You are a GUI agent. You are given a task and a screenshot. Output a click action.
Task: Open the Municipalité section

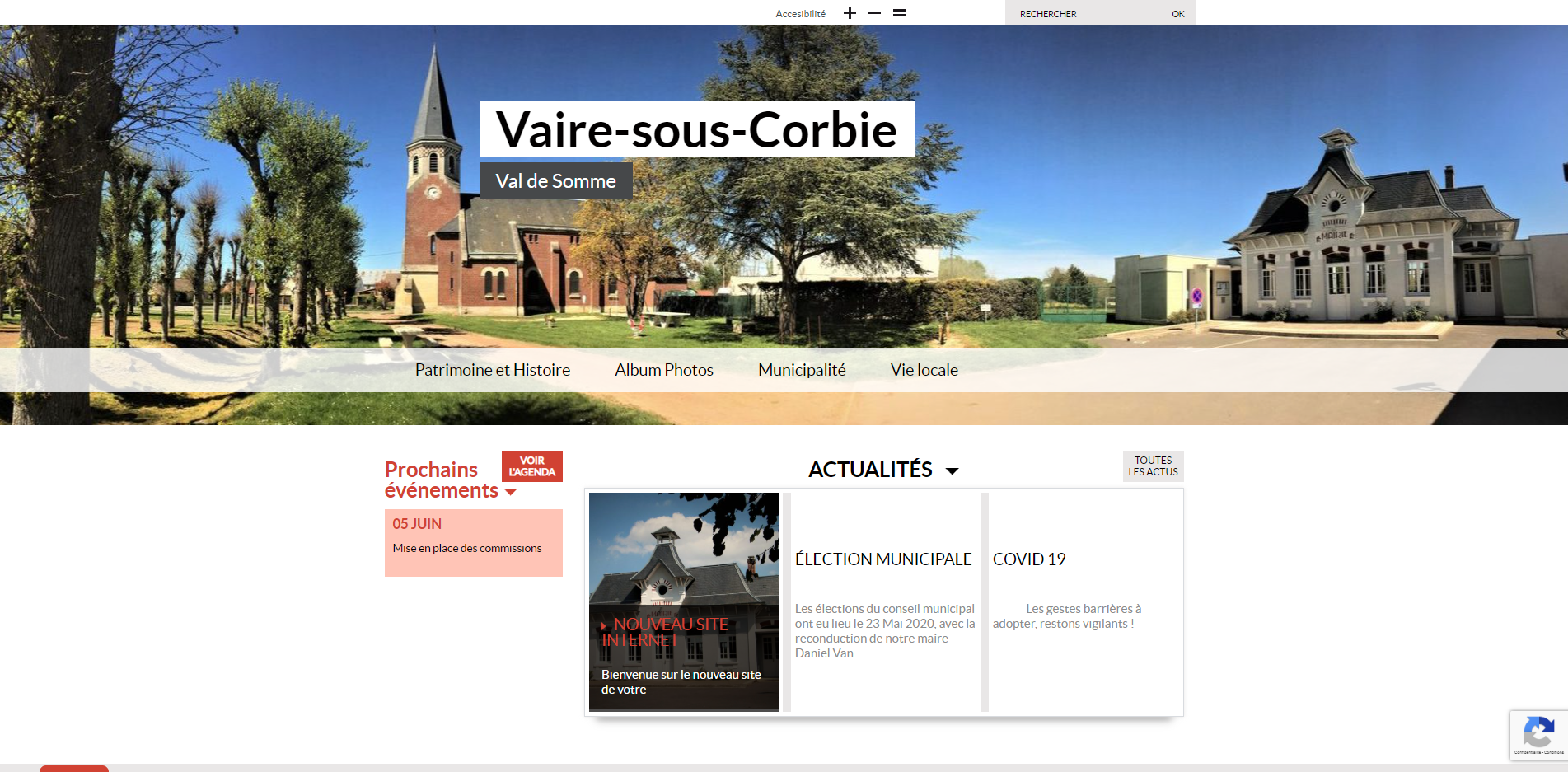801,370
